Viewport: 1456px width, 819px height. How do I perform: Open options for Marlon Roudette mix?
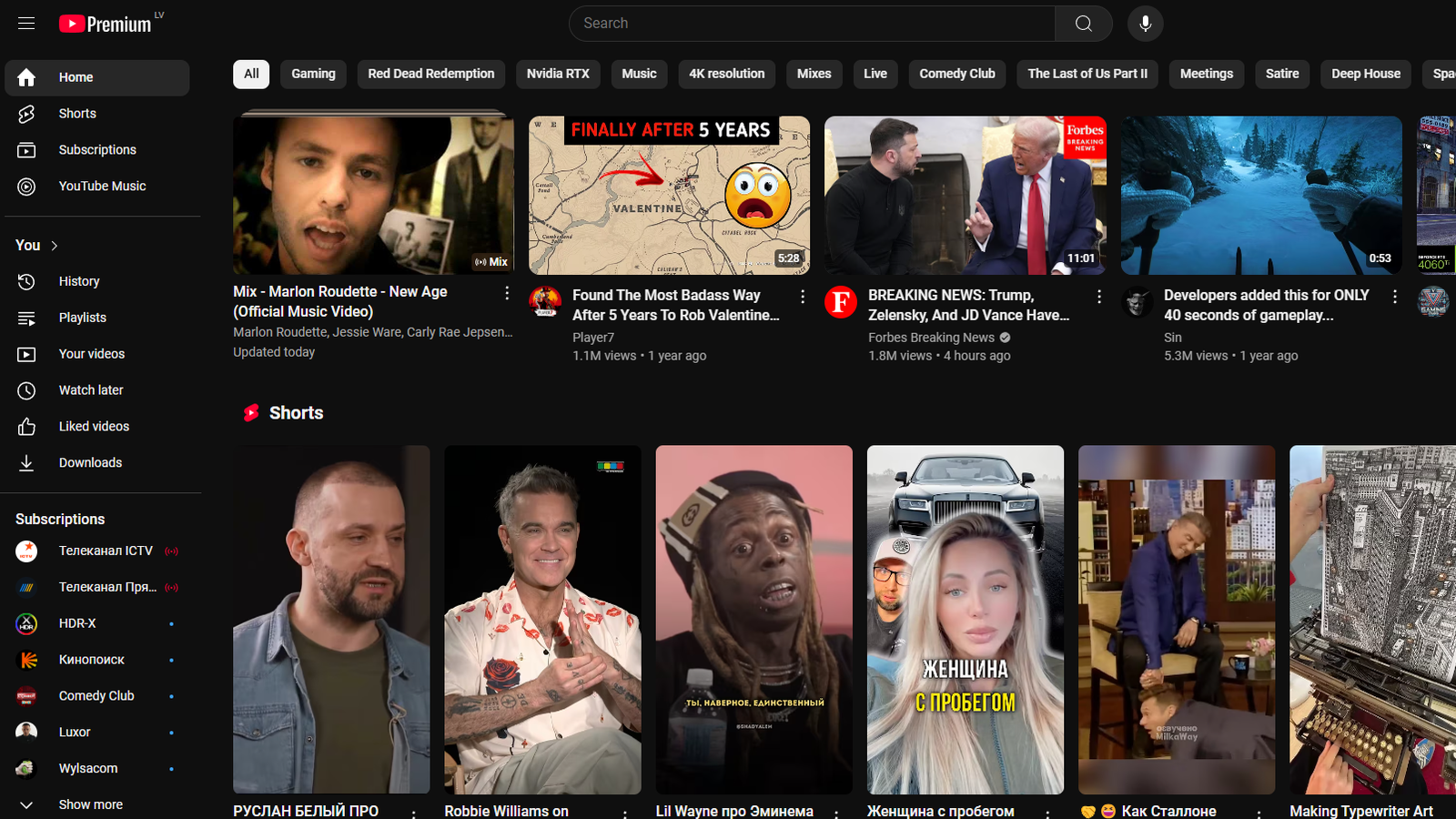[x=507, y=293]
